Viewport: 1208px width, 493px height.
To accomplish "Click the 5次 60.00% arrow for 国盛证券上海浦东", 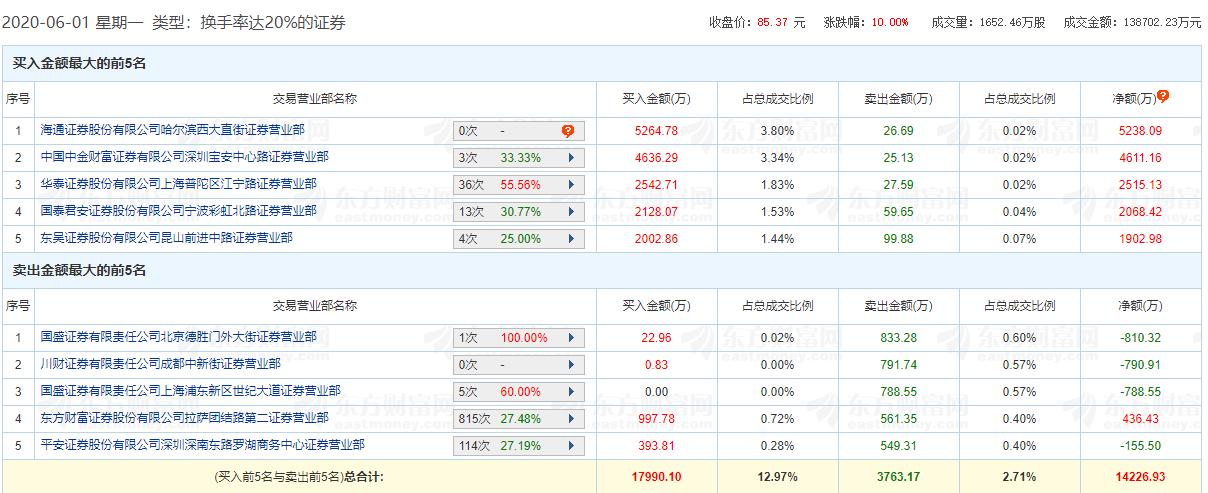I will click(570, 392).
